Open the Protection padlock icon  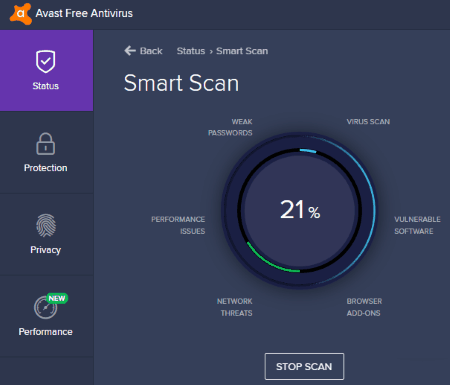point(46,144)
